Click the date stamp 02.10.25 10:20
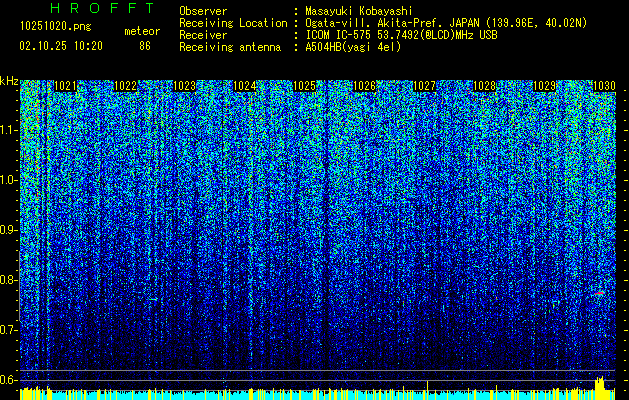 pos(61,46)
